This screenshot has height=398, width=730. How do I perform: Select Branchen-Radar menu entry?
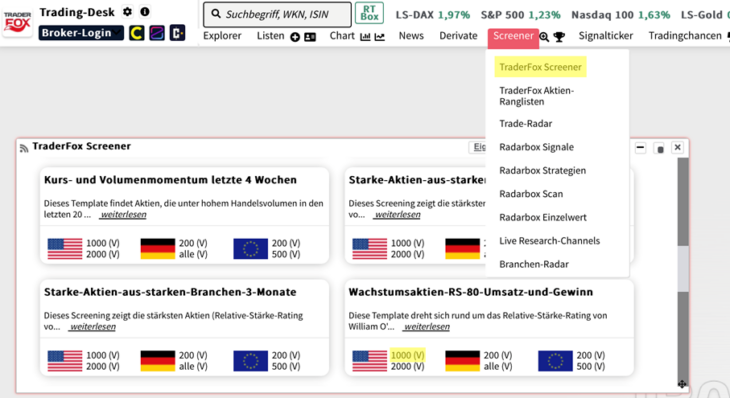534,264
